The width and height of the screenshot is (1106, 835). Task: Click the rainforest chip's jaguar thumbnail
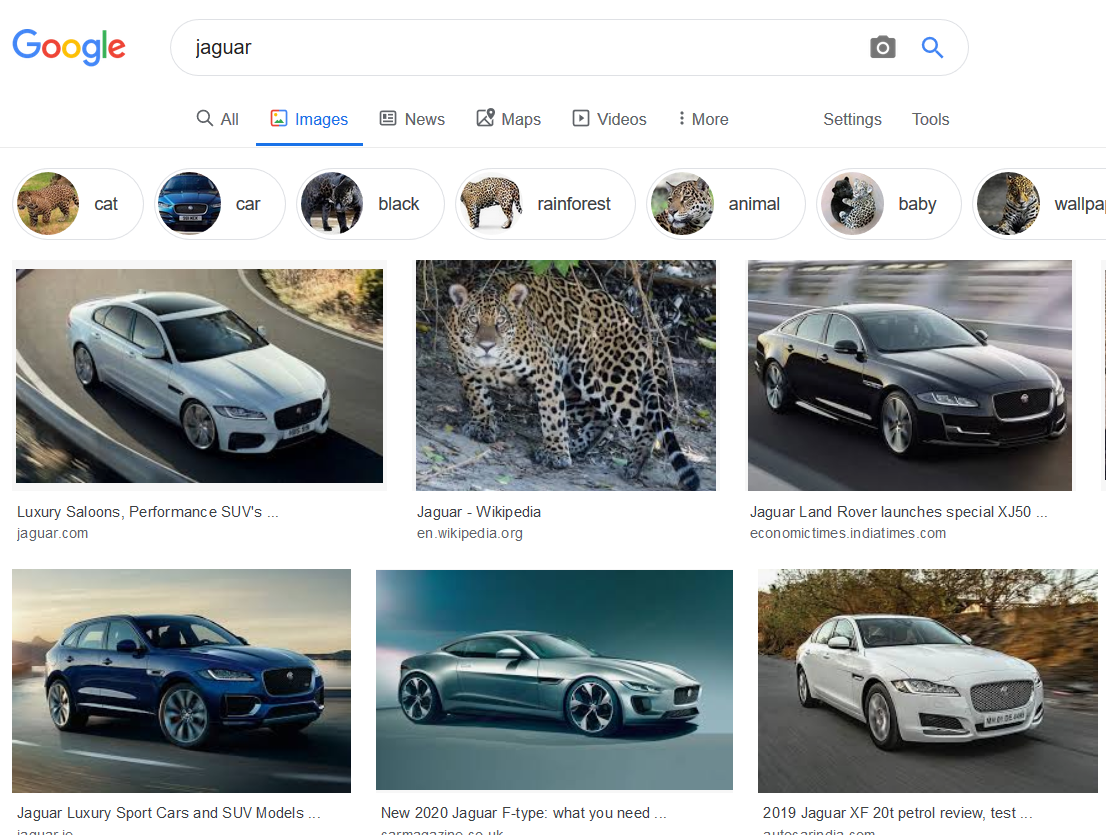[491, 204]
